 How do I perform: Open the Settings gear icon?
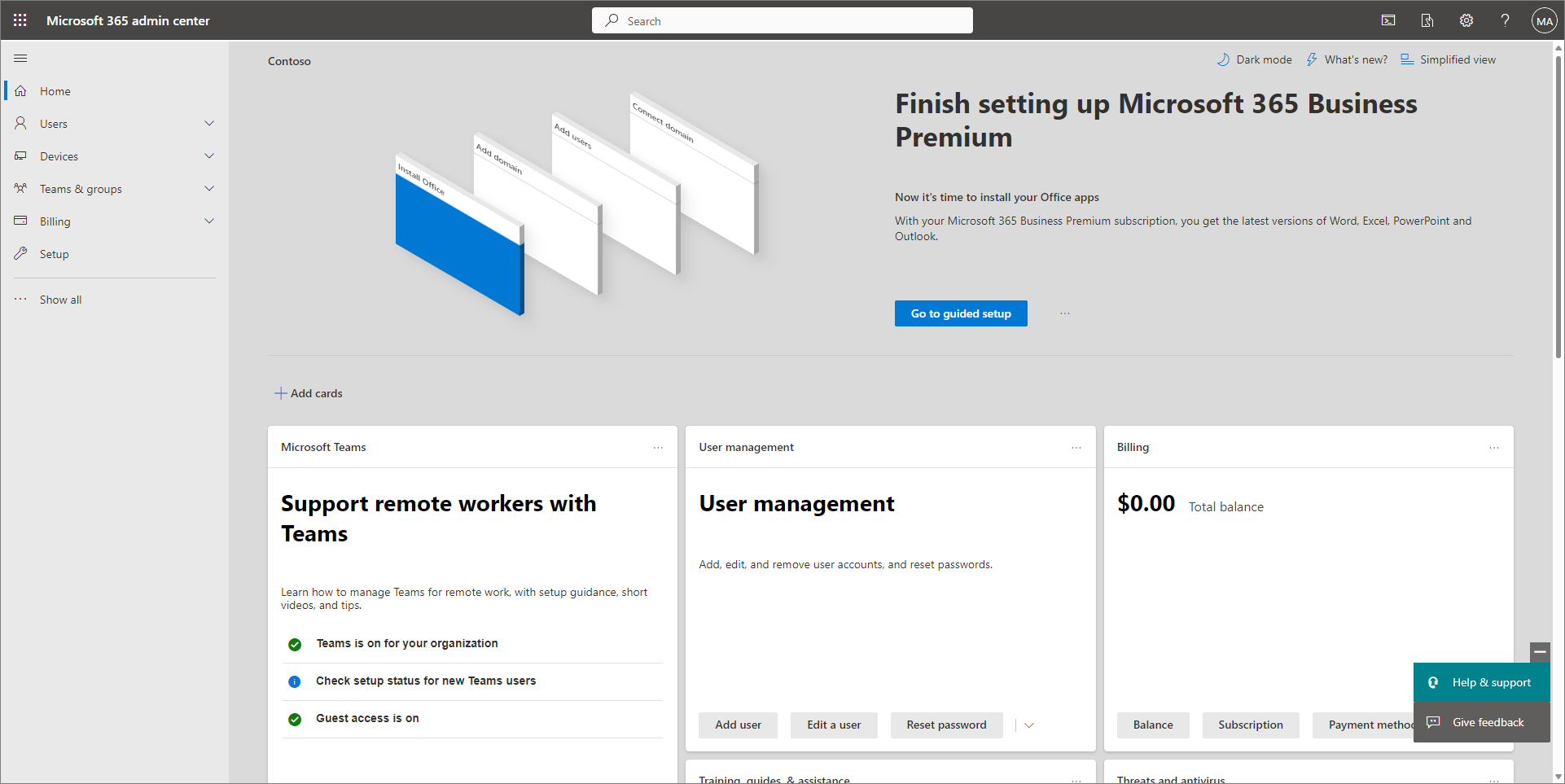coord(1466,20)
